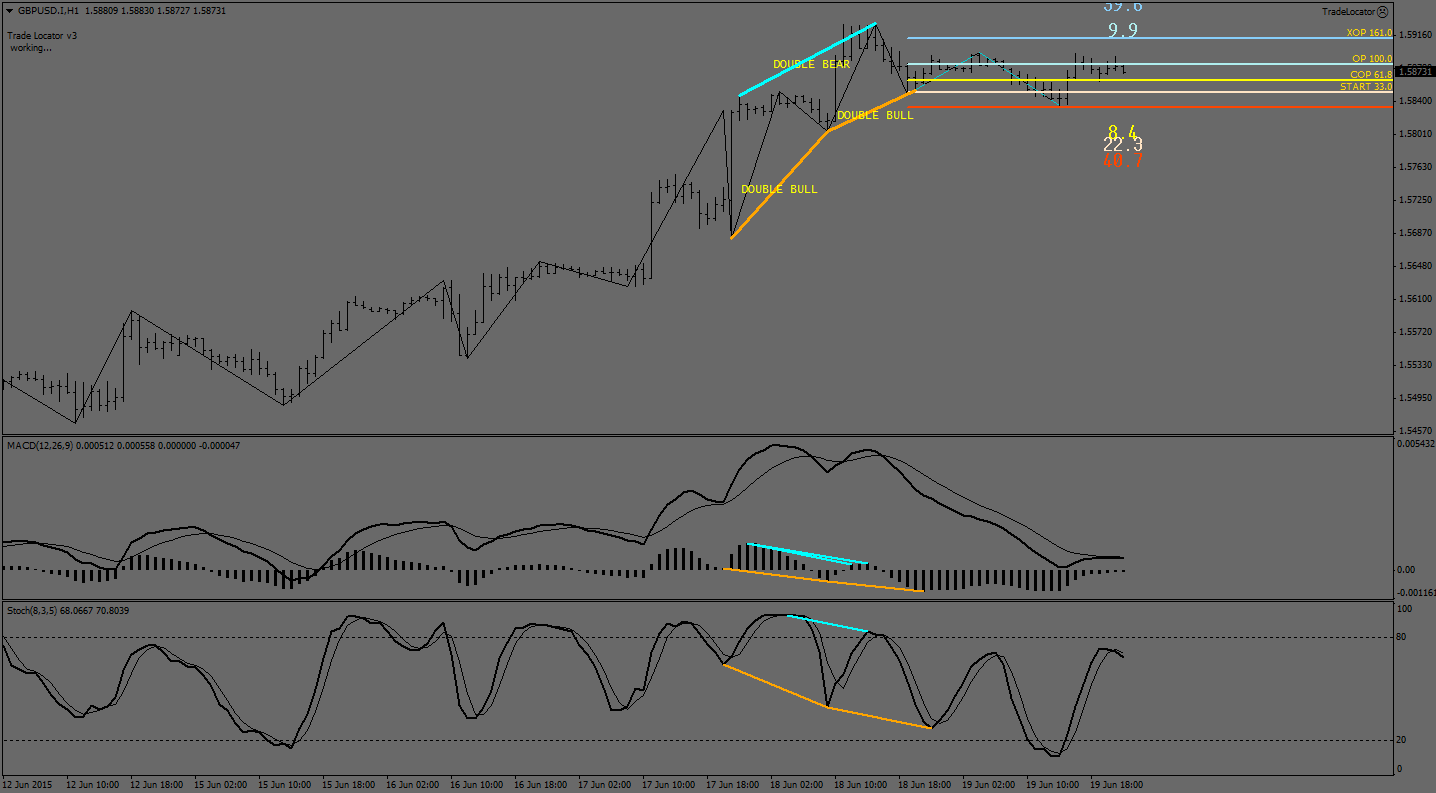1436x793 pixels.
Task: Click the COP 61.8 level label
Action: tap(1370, 75)
